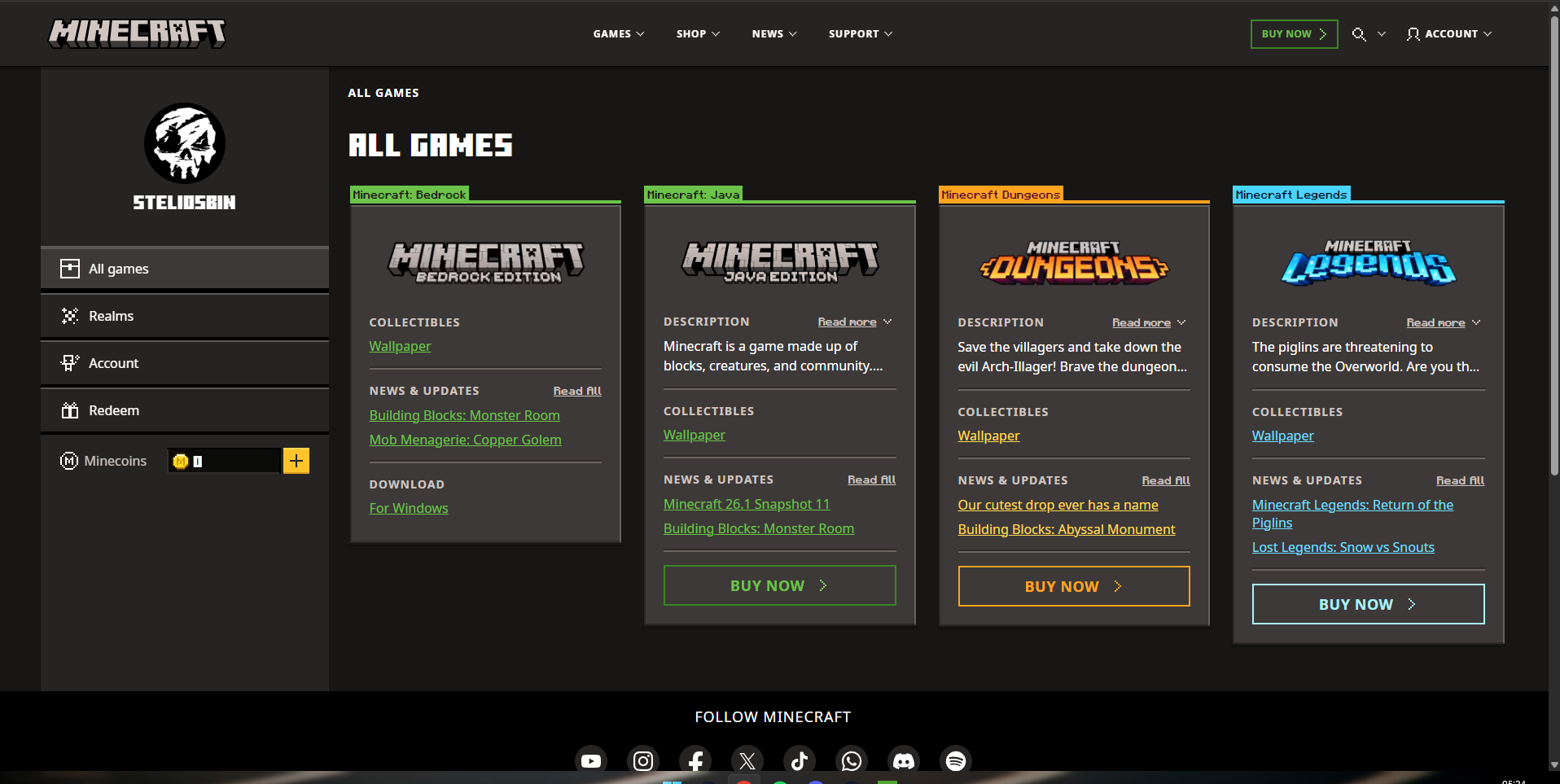Click the search magnifier icon
Screen dimensions: 1560x784
coord(1359,34)
